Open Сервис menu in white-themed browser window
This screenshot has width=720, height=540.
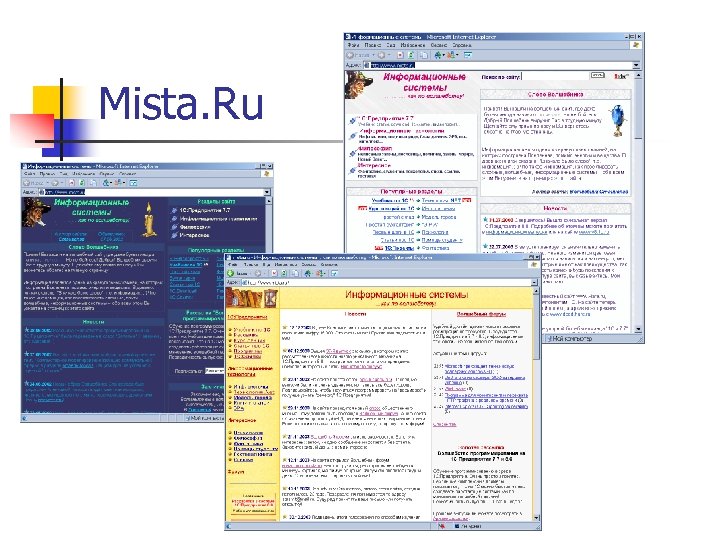(439, 45)
